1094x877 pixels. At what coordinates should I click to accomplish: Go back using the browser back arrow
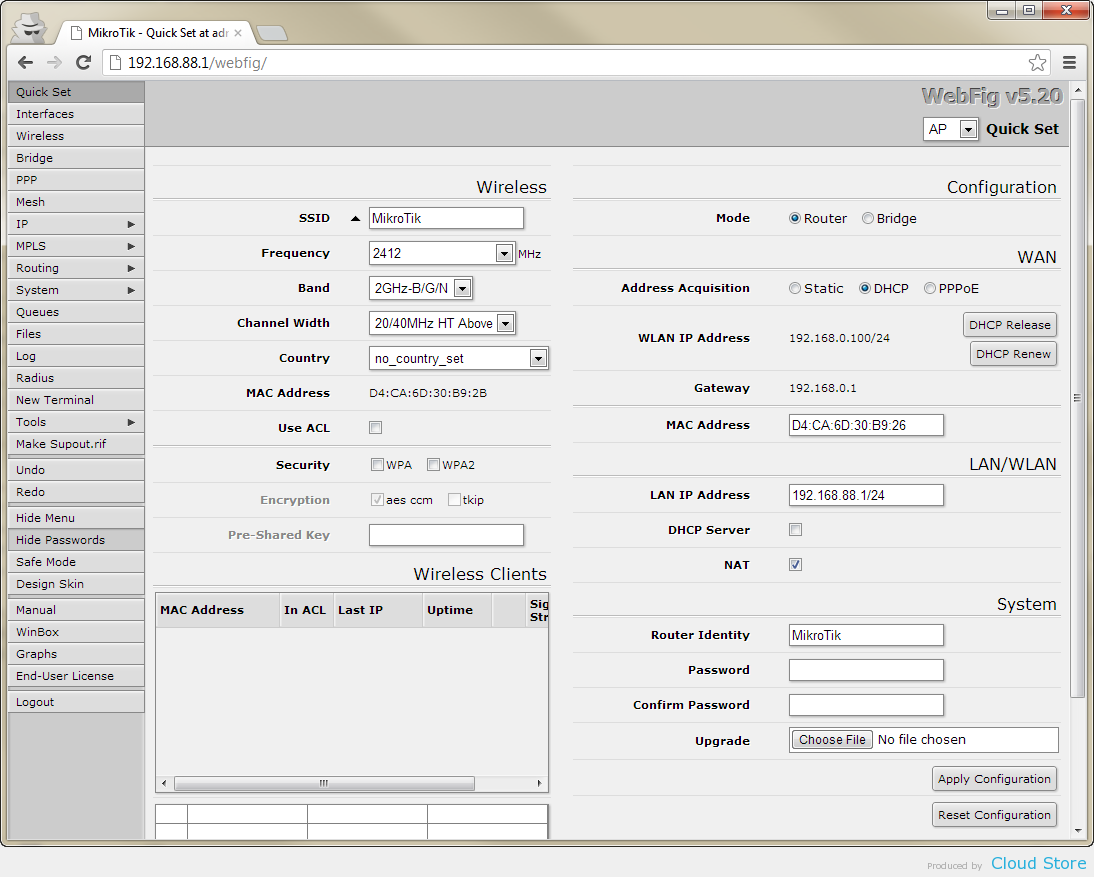tap(26, 63)
